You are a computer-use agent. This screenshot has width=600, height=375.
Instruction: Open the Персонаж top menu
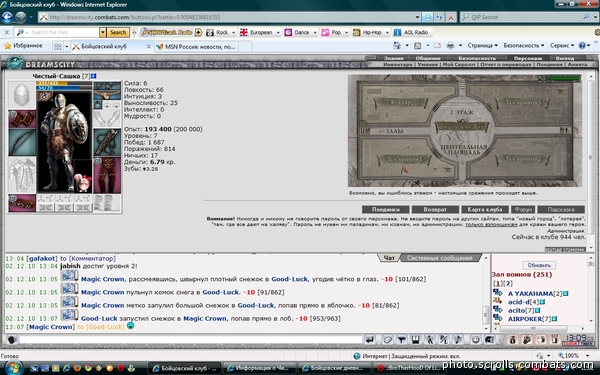pos(528,58)
